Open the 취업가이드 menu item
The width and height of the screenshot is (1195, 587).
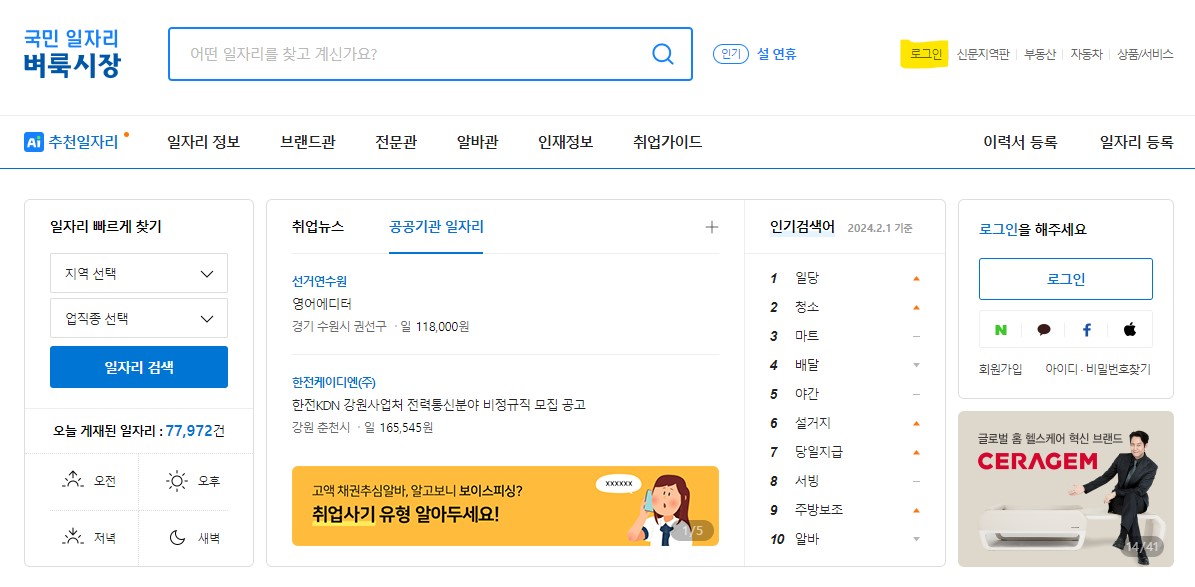pyautogui.click(x=666, y=142)
